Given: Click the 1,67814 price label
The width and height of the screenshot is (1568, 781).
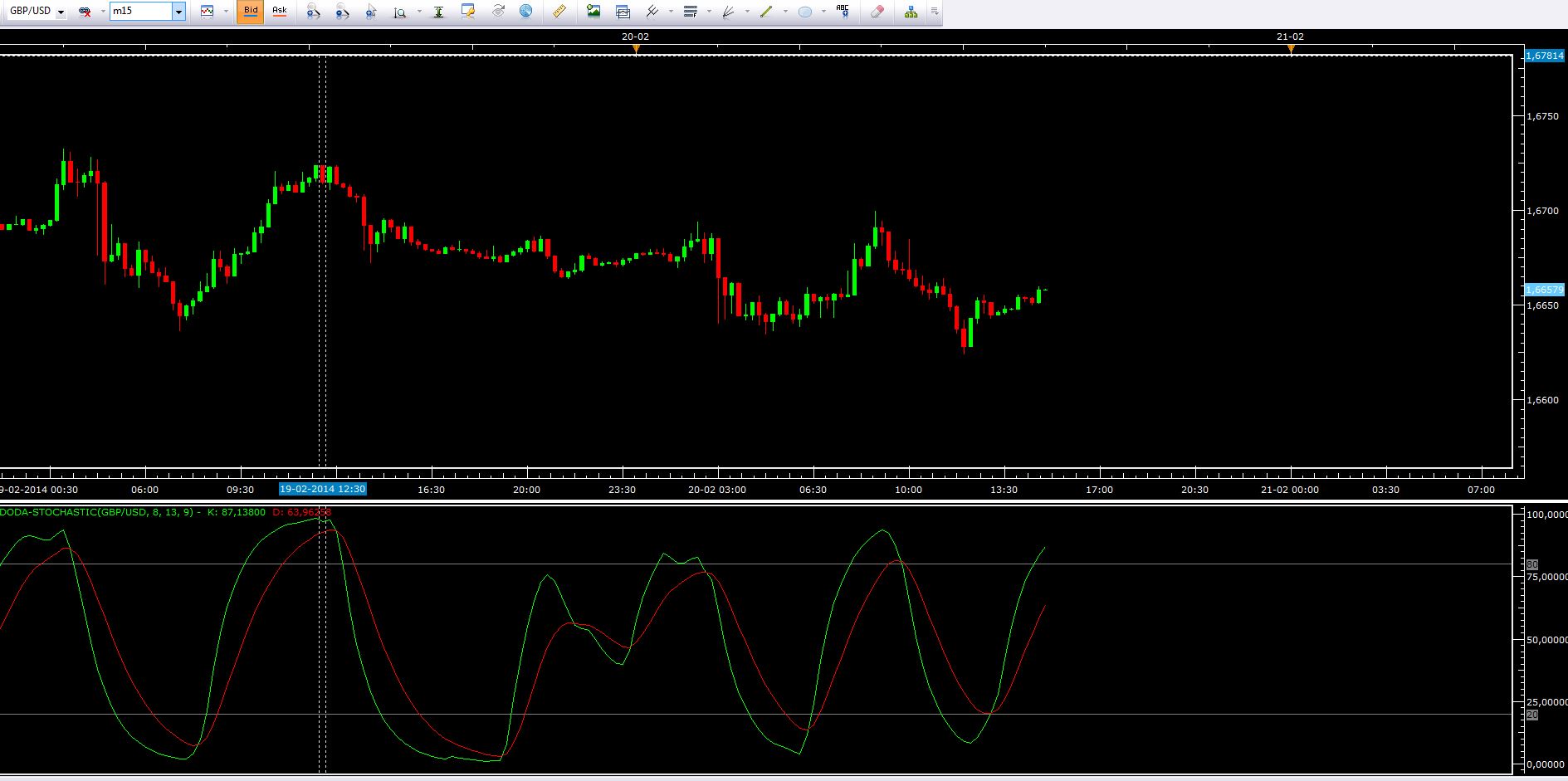Looking at the screenshot, I should pos(1545,56).
